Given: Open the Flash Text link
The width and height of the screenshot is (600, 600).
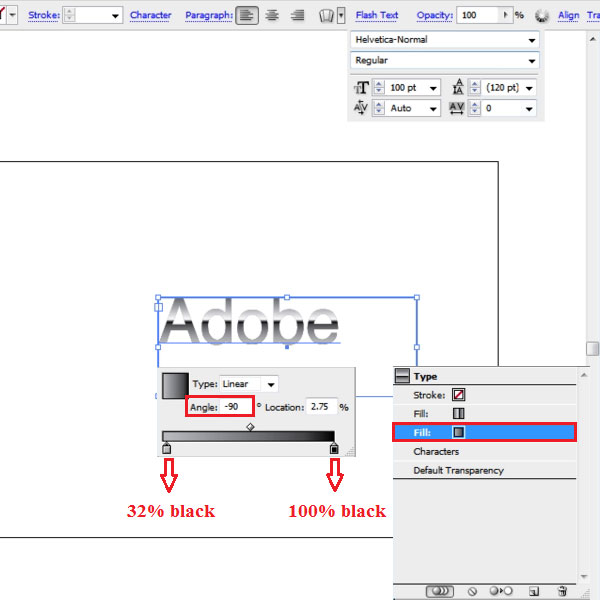Looking at the screenshot, I should click(377, 15).
